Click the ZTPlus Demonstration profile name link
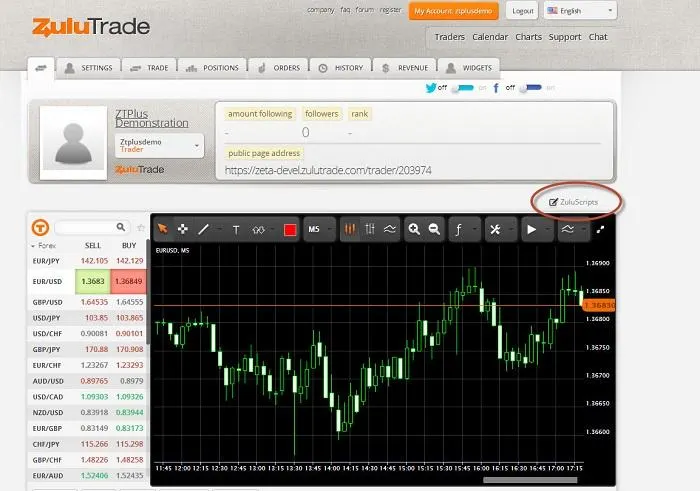The width and height of the screenshot is (700, 491). [152, 118]
